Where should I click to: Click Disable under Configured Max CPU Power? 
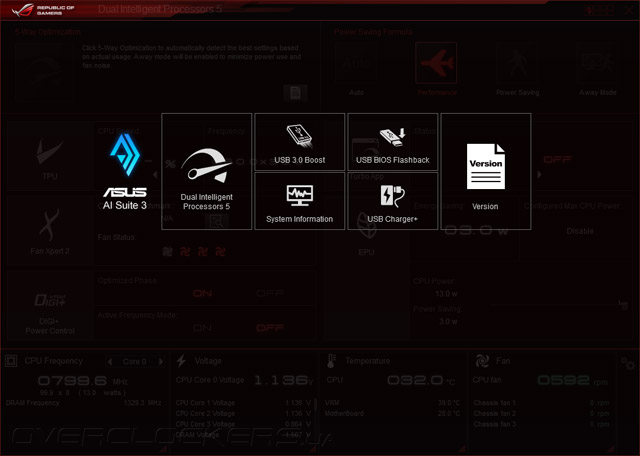pyautogui.click(x=580, y=231)
